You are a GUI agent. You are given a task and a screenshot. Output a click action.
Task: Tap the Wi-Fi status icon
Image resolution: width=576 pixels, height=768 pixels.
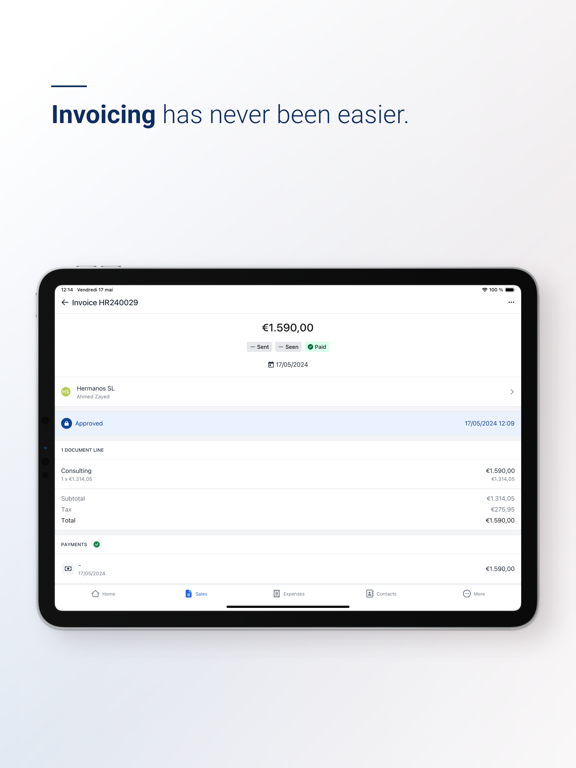(x=484, y=290)
